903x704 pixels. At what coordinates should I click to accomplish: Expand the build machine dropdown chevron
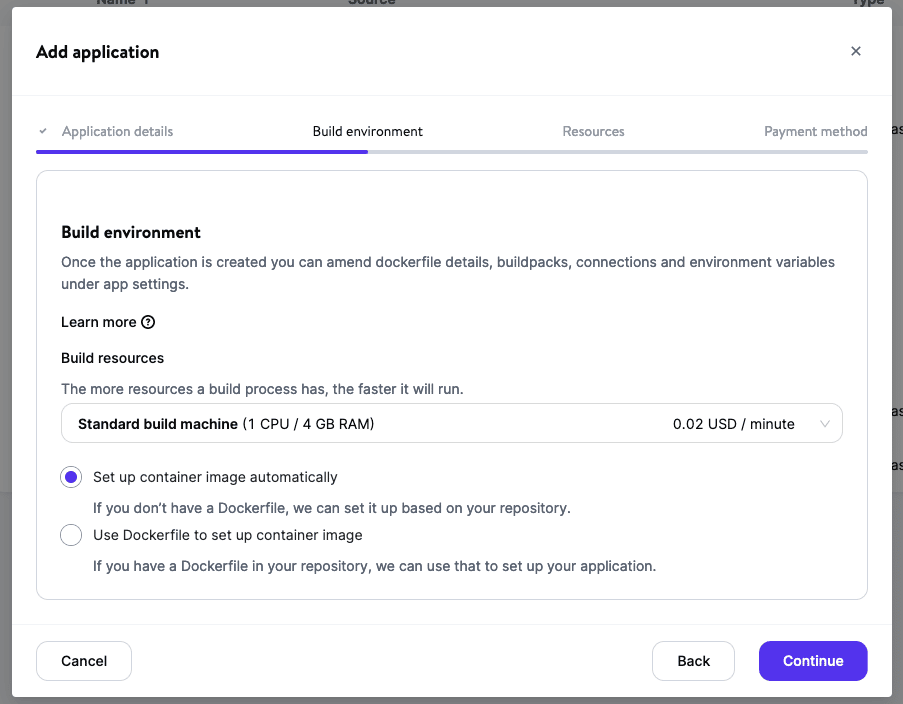pos(825,424)
